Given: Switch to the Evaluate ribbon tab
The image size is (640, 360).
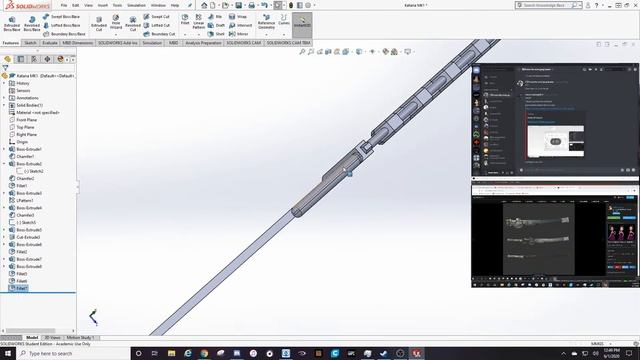Looking at the screenshot, I should click(50, 43).
